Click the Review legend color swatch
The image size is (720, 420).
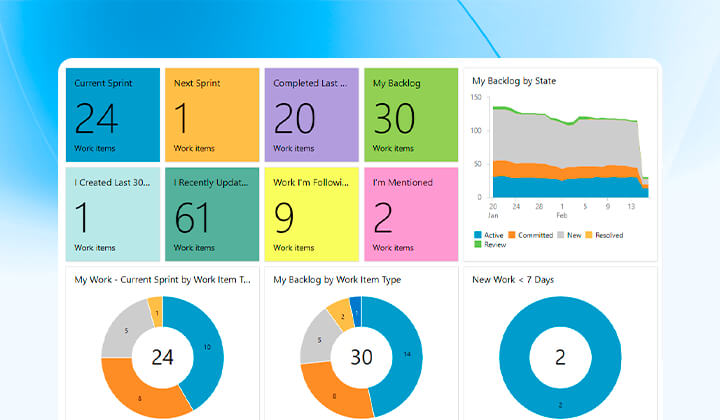click(x=478, y=245)
